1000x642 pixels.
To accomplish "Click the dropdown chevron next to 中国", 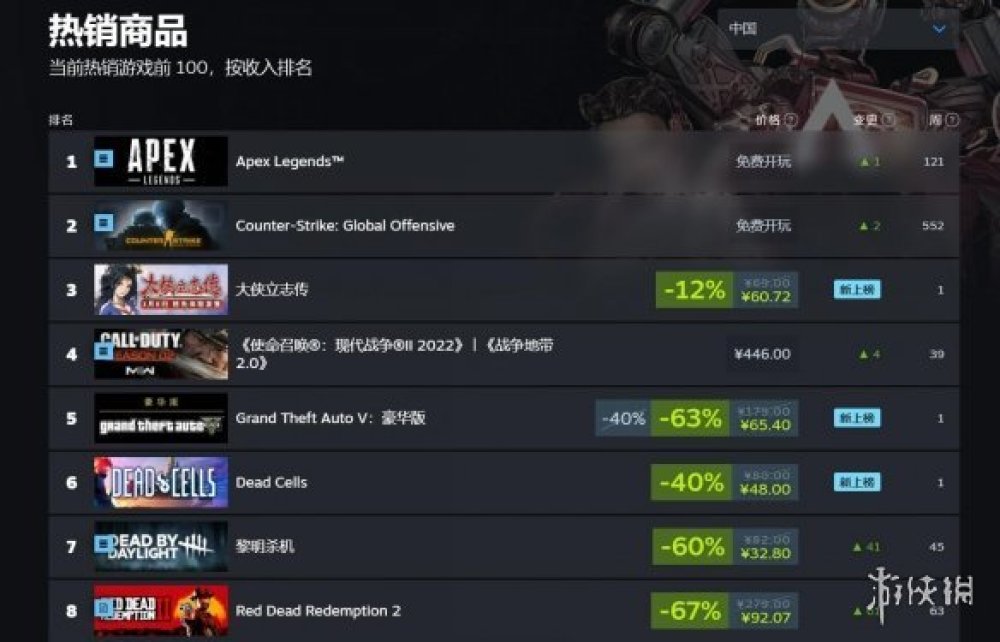I will click(939, 29).
